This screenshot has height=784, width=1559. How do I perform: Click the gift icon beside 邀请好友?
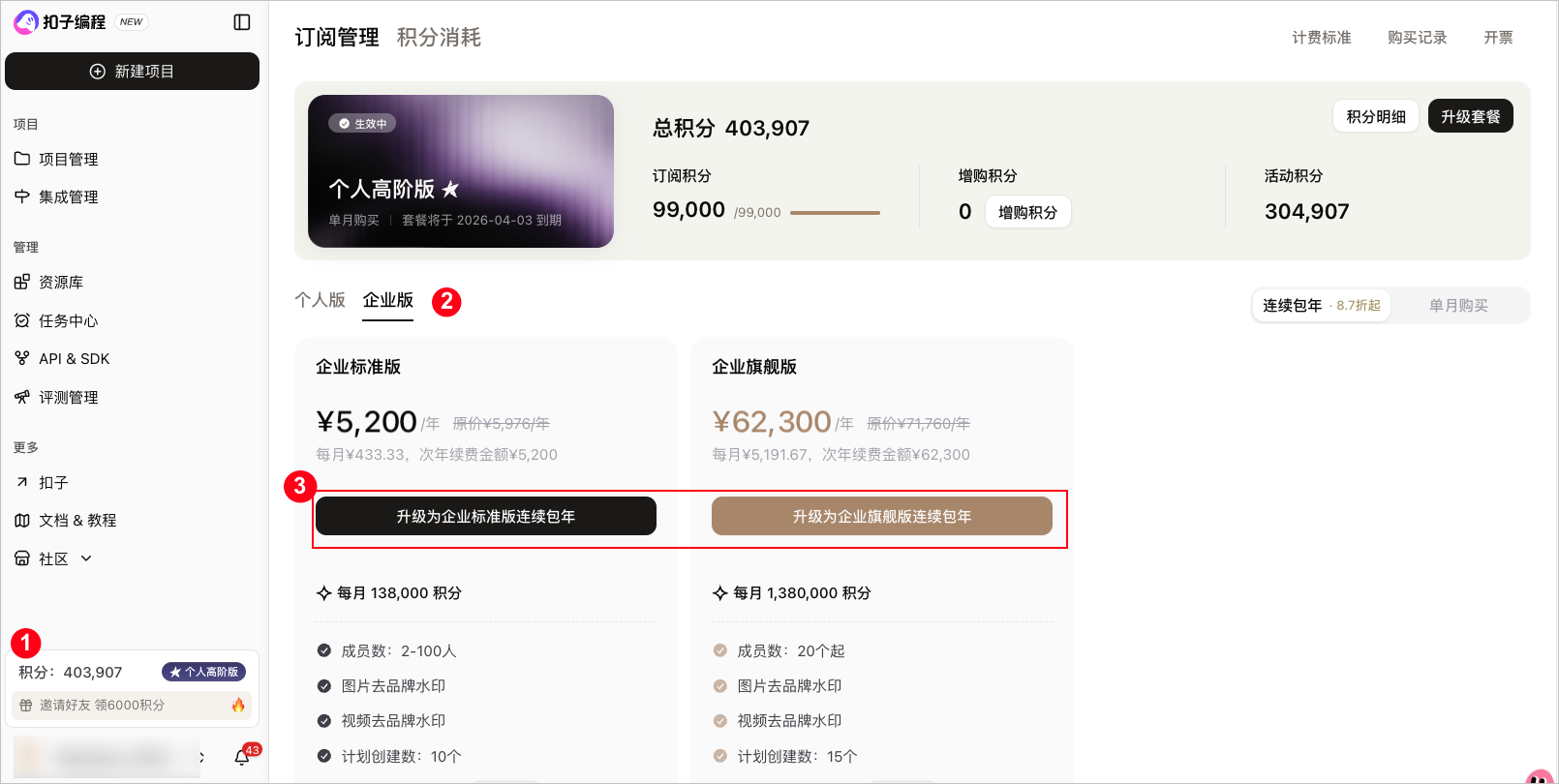click(x=26, y=705)
